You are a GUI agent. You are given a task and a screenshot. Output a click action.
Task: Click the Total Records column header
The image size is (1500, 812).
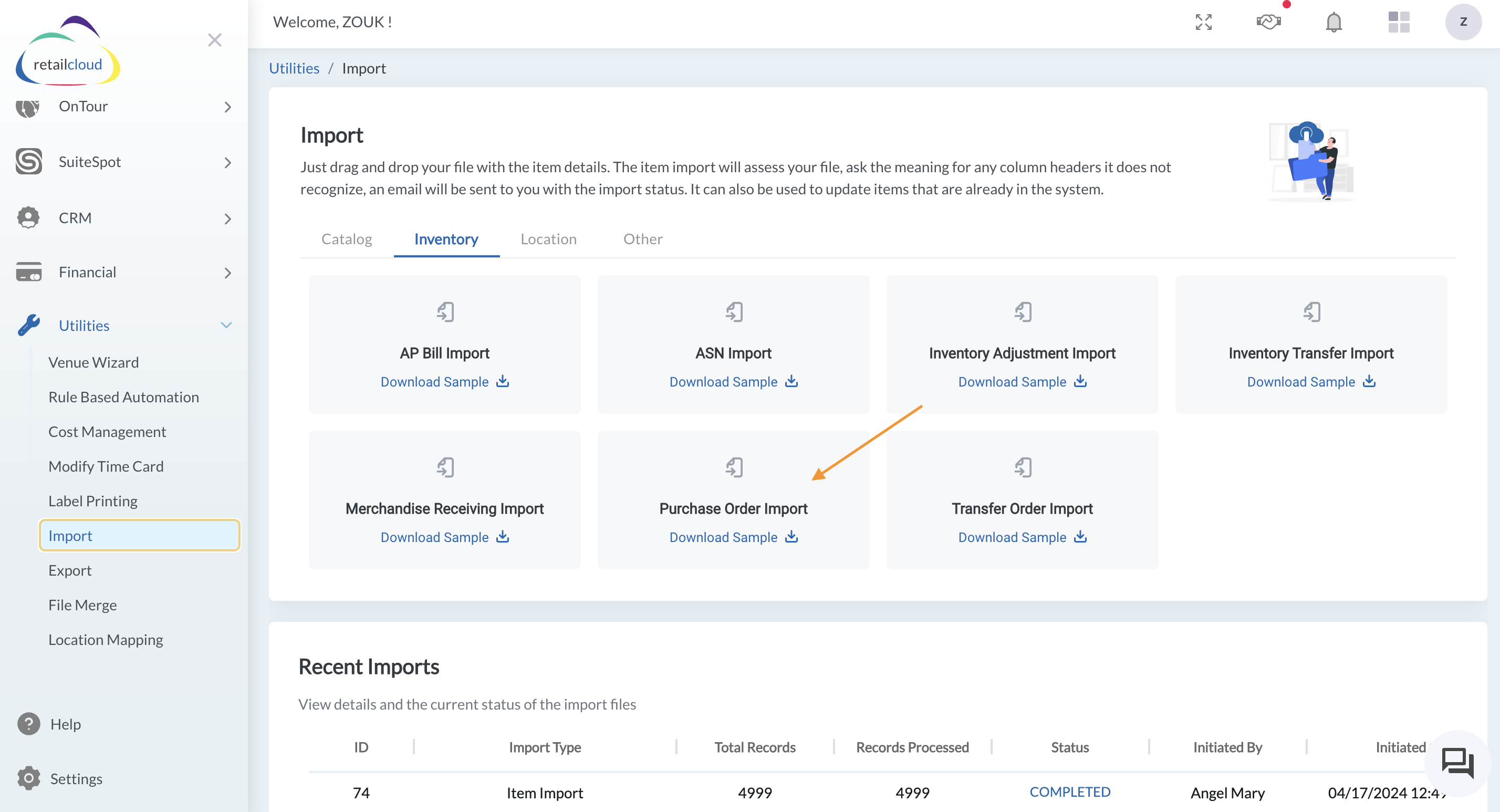[755, 747]
